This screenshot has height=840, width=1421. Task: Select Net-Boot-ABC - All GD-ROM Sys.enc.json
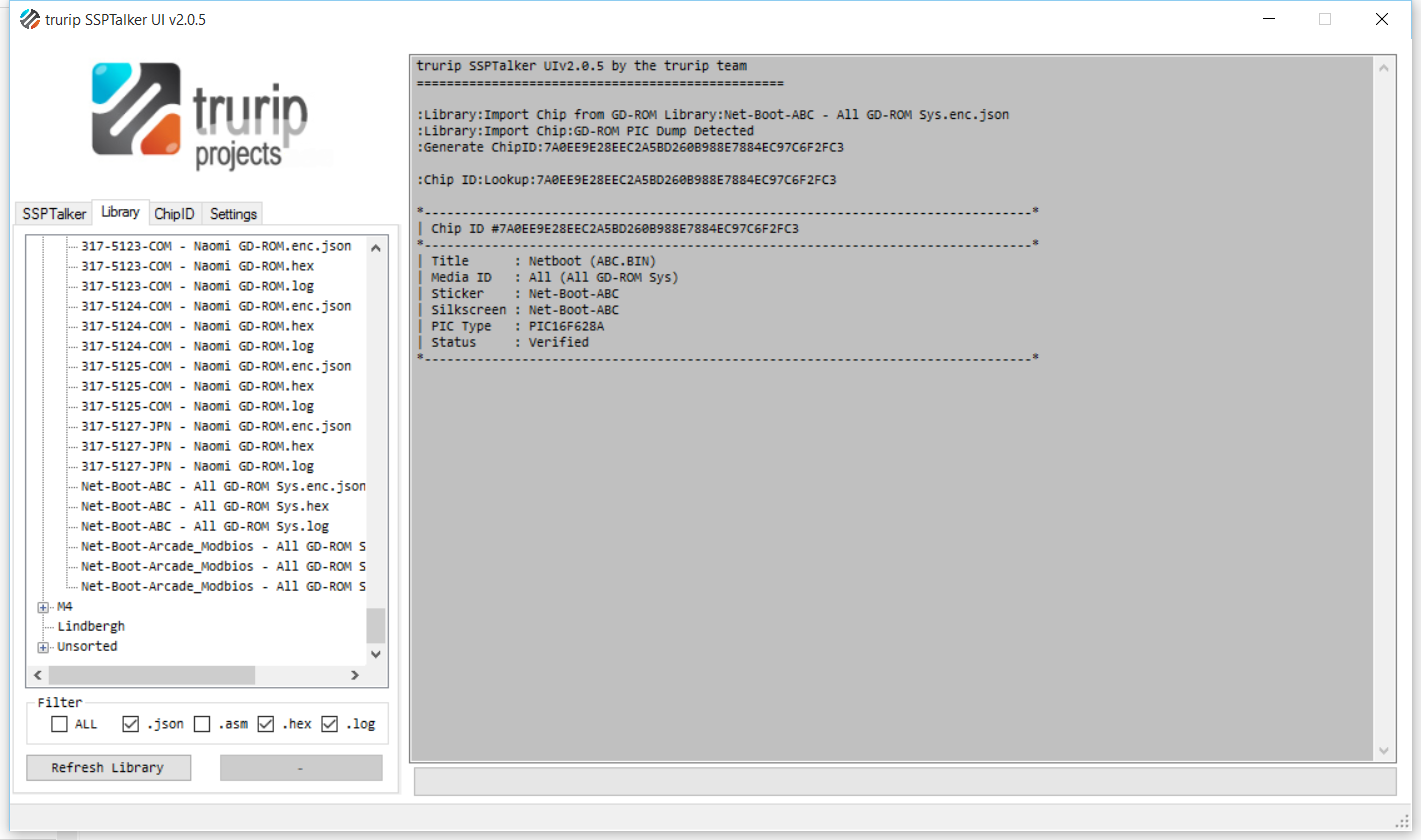click(223, 486)
